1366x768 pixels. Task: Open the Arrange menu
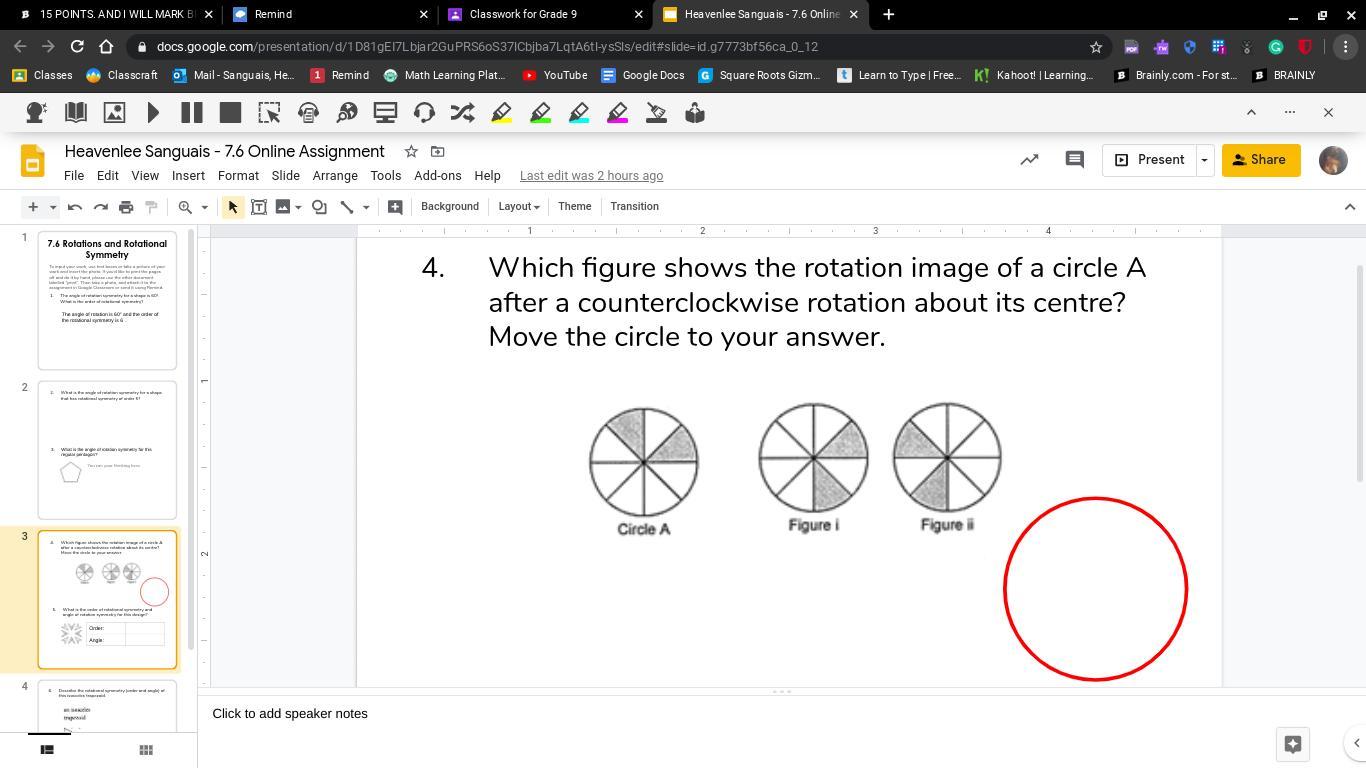[335, 176]
